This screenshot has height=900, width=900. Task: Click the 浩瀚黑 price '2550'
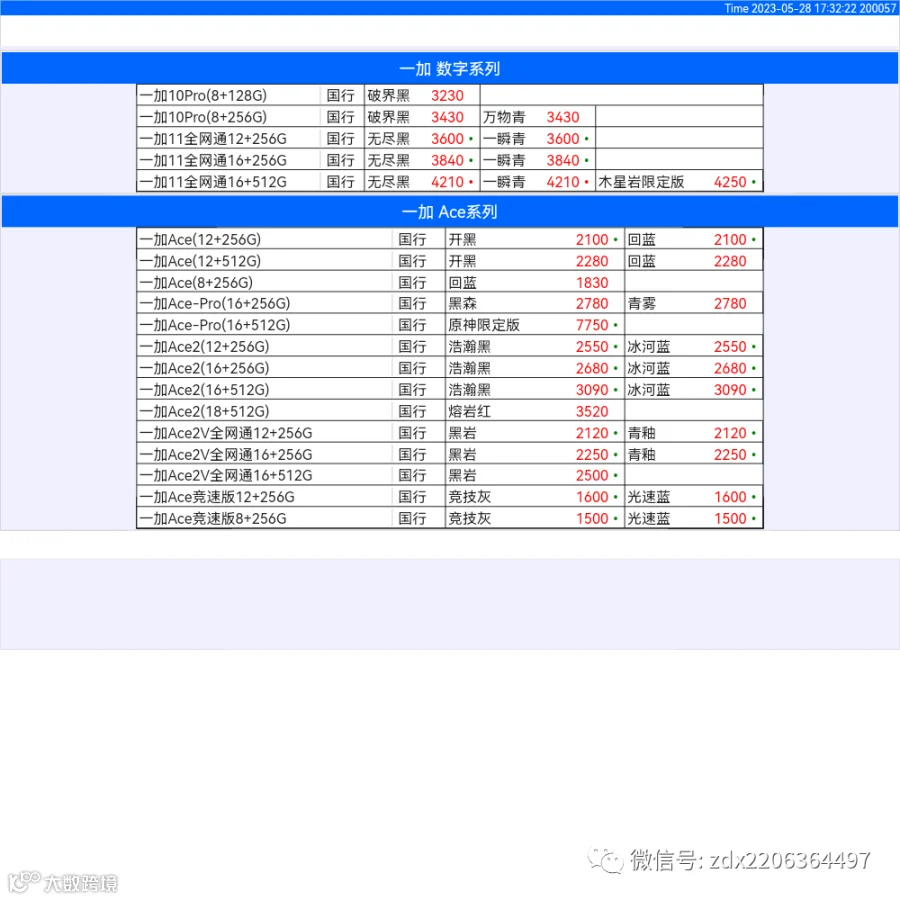(592, 347)
